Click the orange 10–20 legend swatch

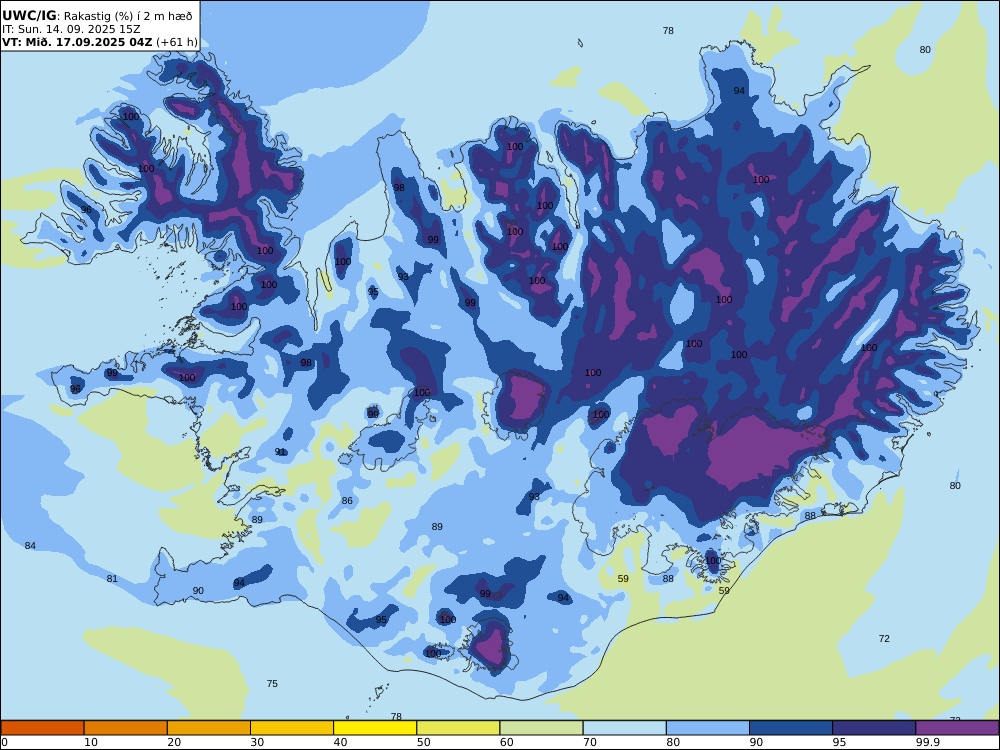[x=126, y=728]
